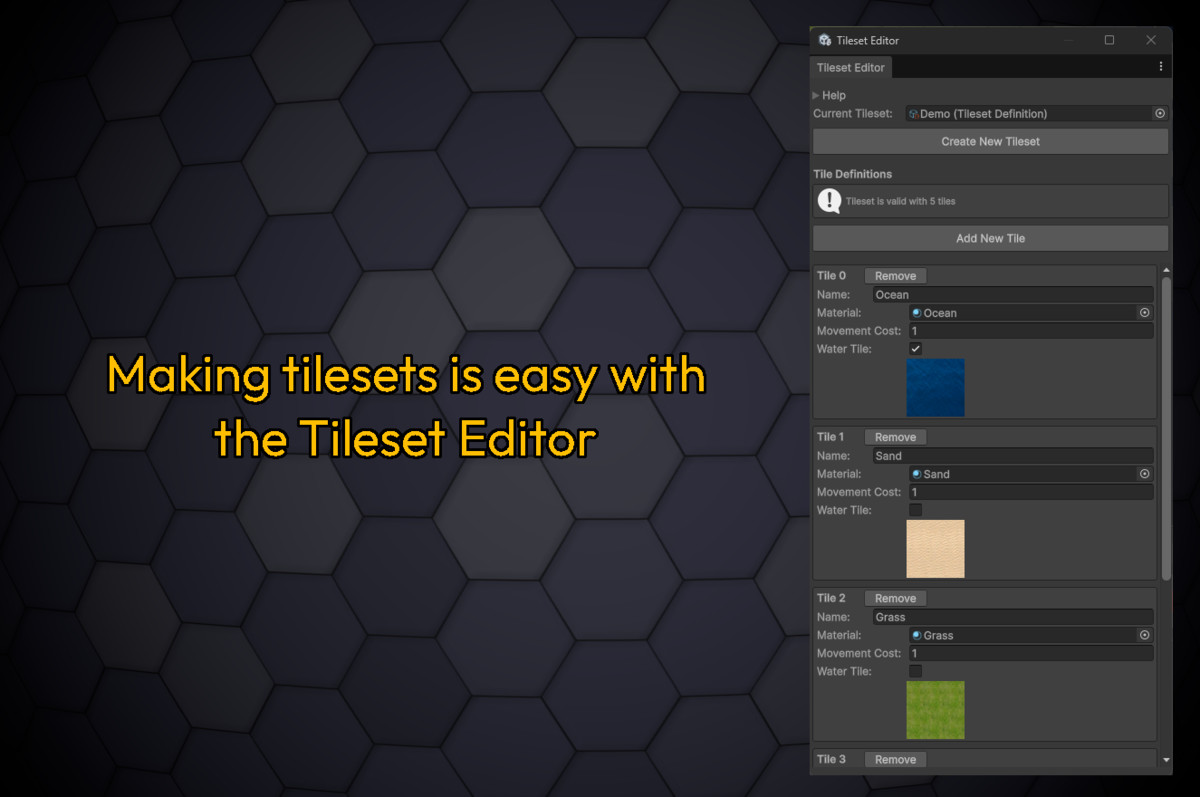Remove Tile 3
Screen dimensions: 1200x797
click(895, 759)
